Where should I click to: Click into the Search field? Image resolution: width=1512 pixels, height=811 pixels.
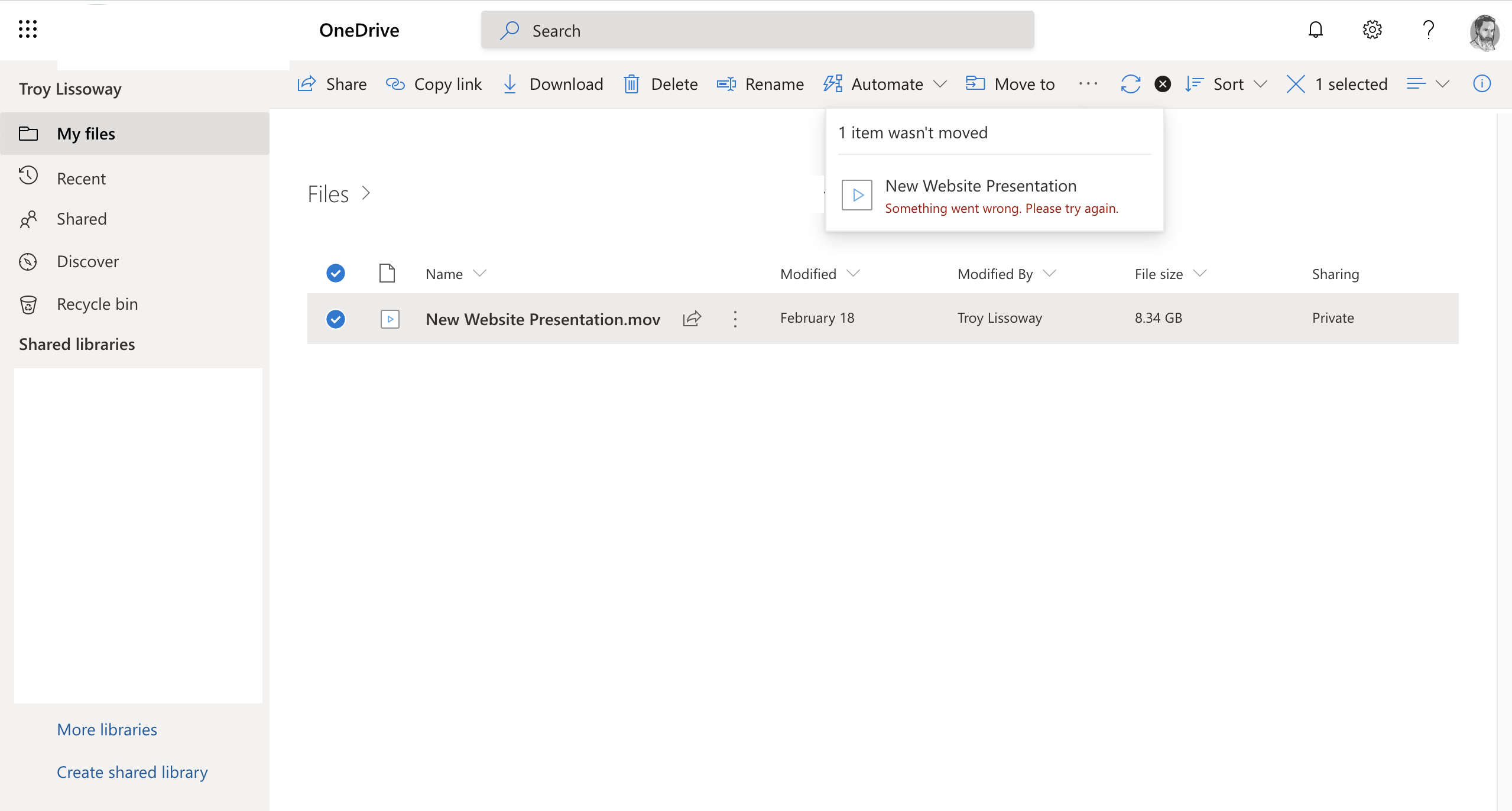point(757,30)
